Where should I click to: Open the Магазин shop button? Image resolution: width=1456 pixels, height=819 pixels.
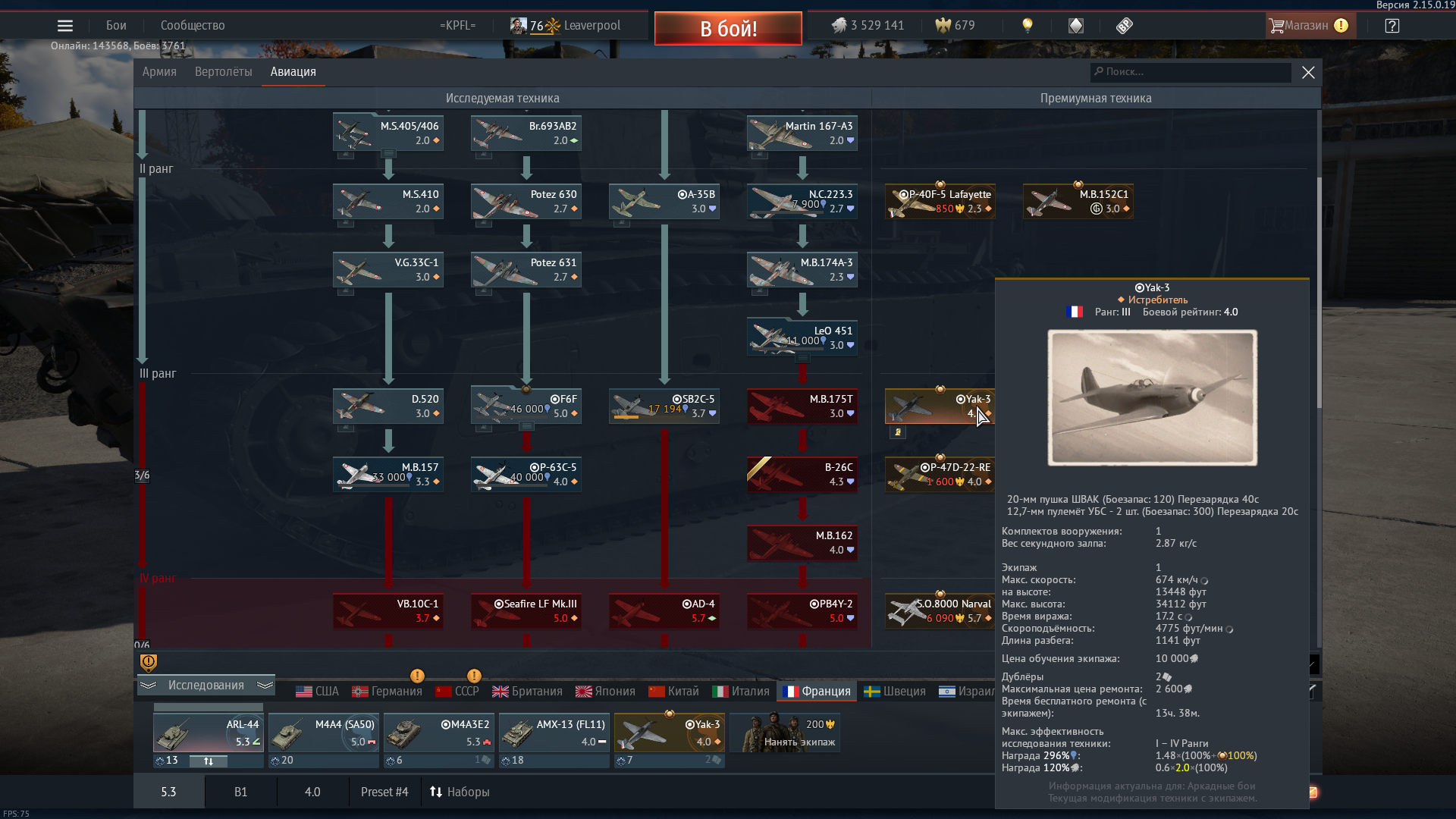pos(1309,26)
